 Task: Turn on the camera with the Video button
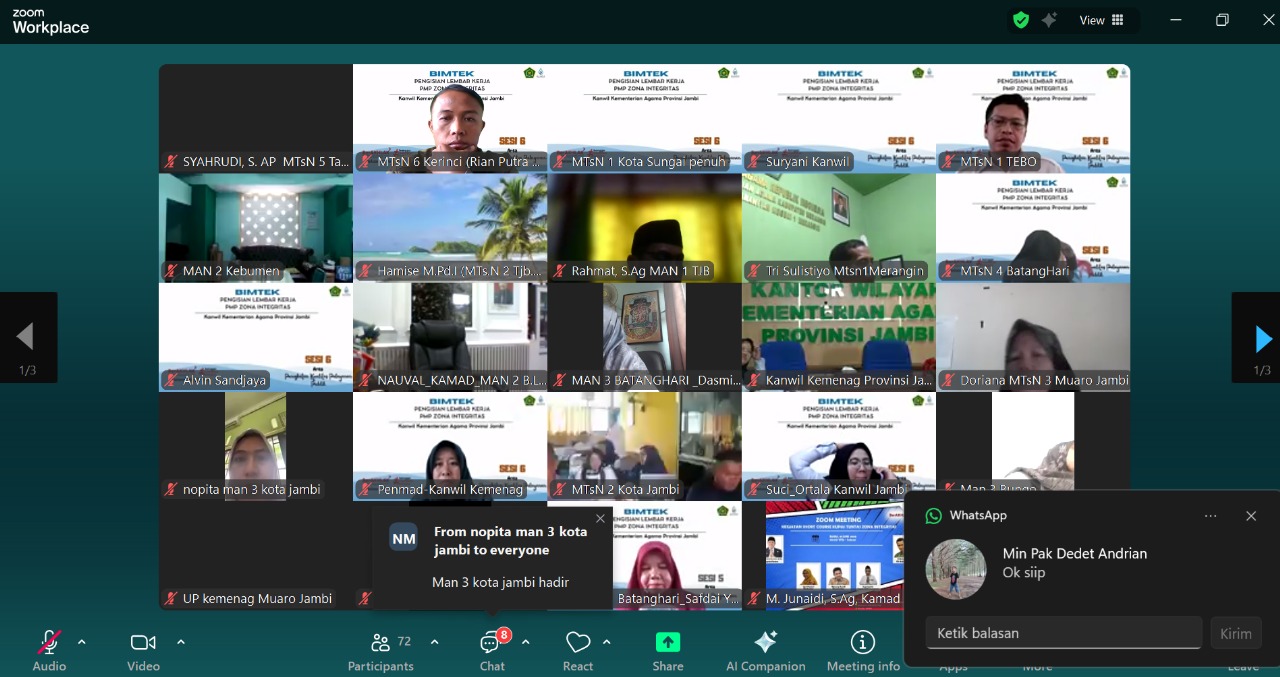[143, 643]
